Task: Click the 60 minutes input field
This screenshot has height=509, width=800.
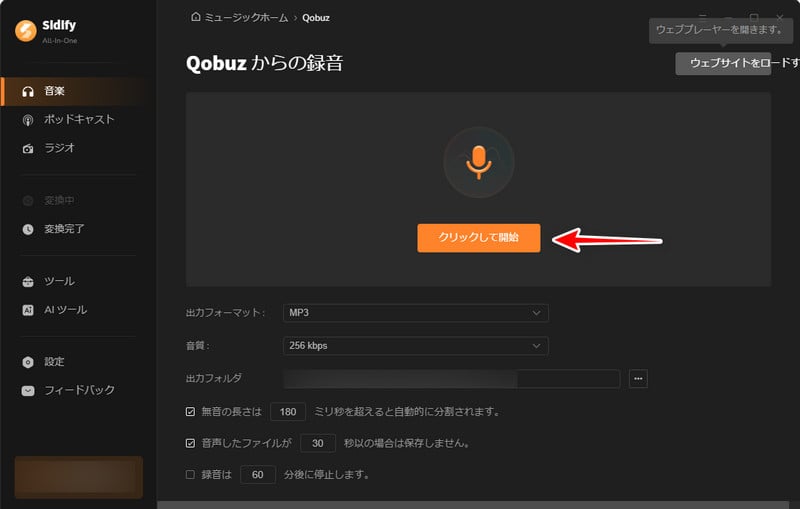Action: point(258,475)
